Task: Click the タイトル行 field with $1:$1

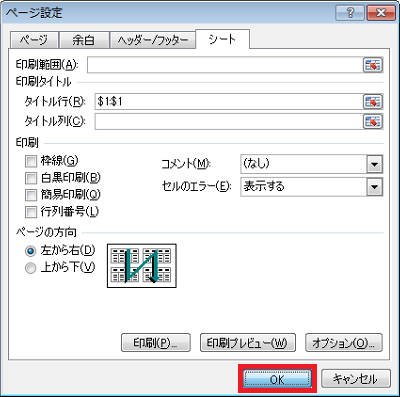Action: 229,102
